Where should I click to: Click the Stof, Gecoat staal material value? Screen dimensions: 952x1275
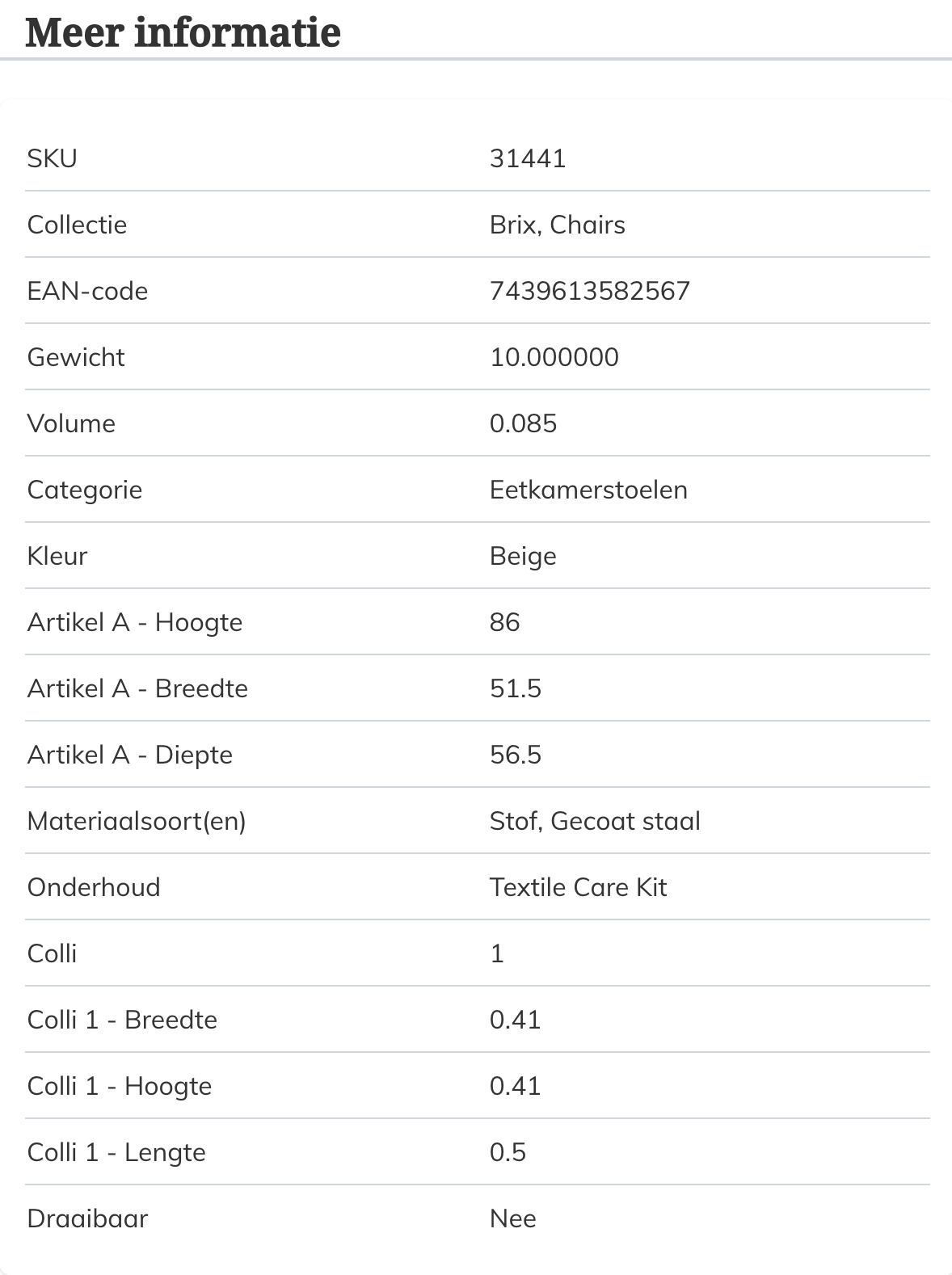pos(595,821)
